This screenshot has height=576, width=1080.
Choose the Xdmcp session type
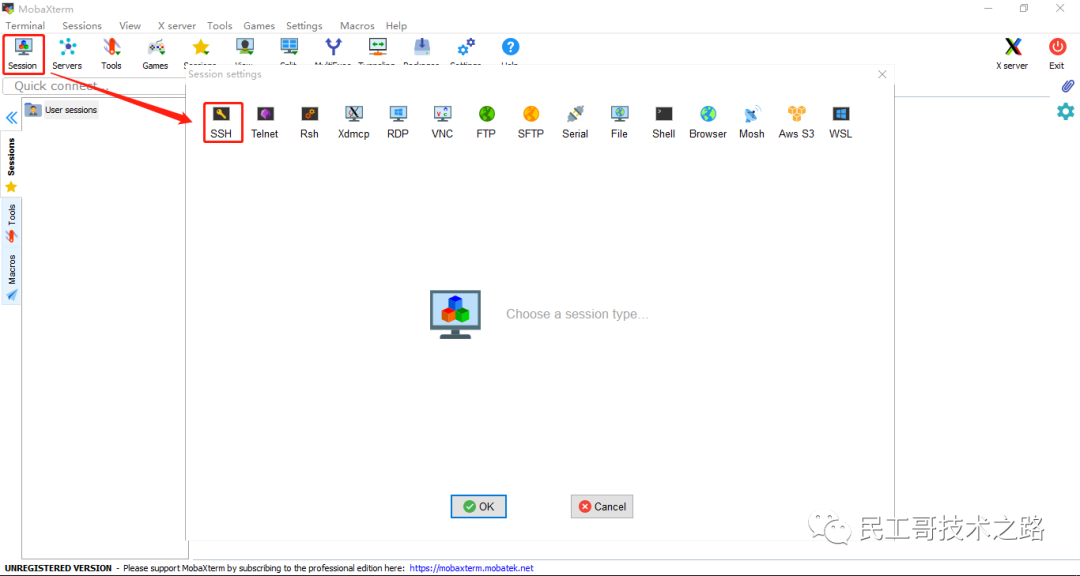pos(353,122)
